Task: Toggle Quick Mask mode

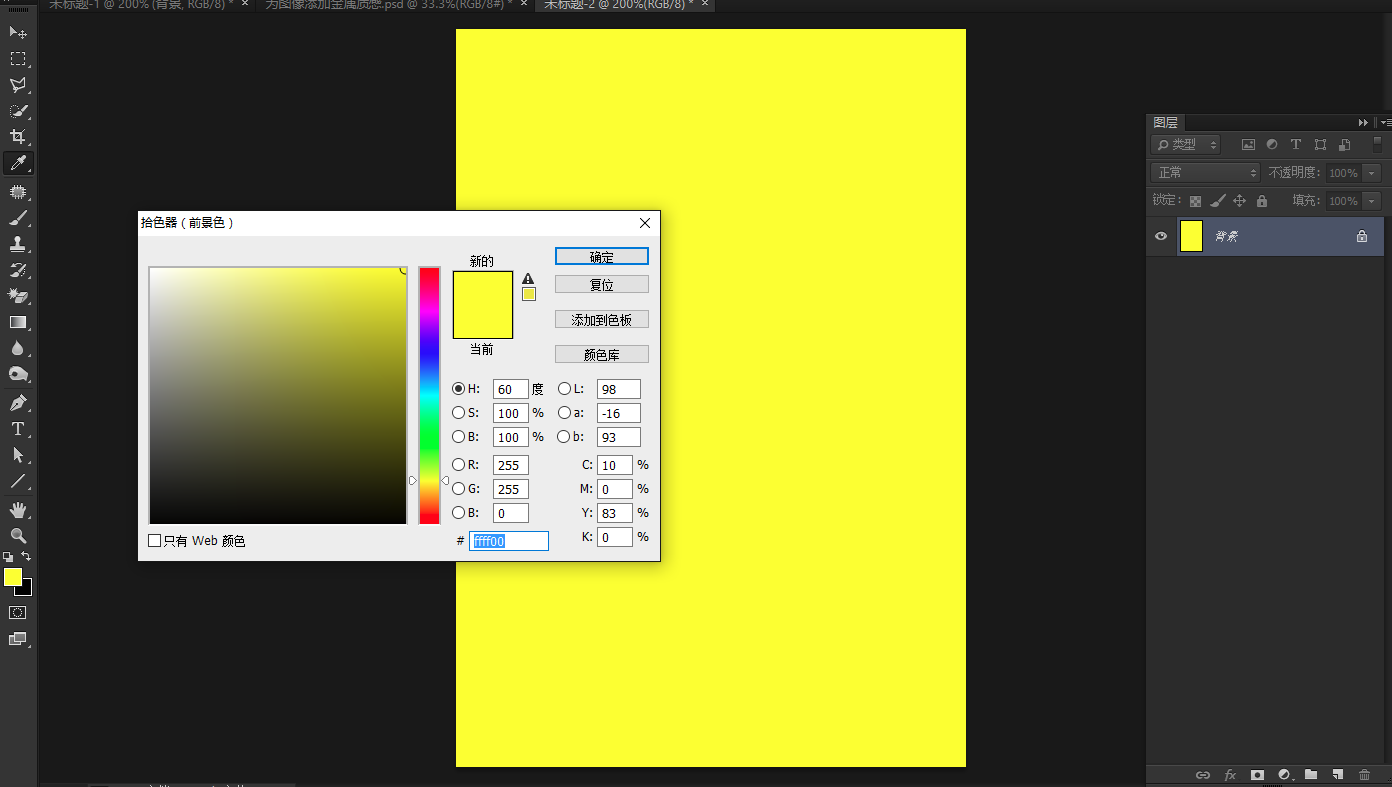Action: (x=18, y=612)
